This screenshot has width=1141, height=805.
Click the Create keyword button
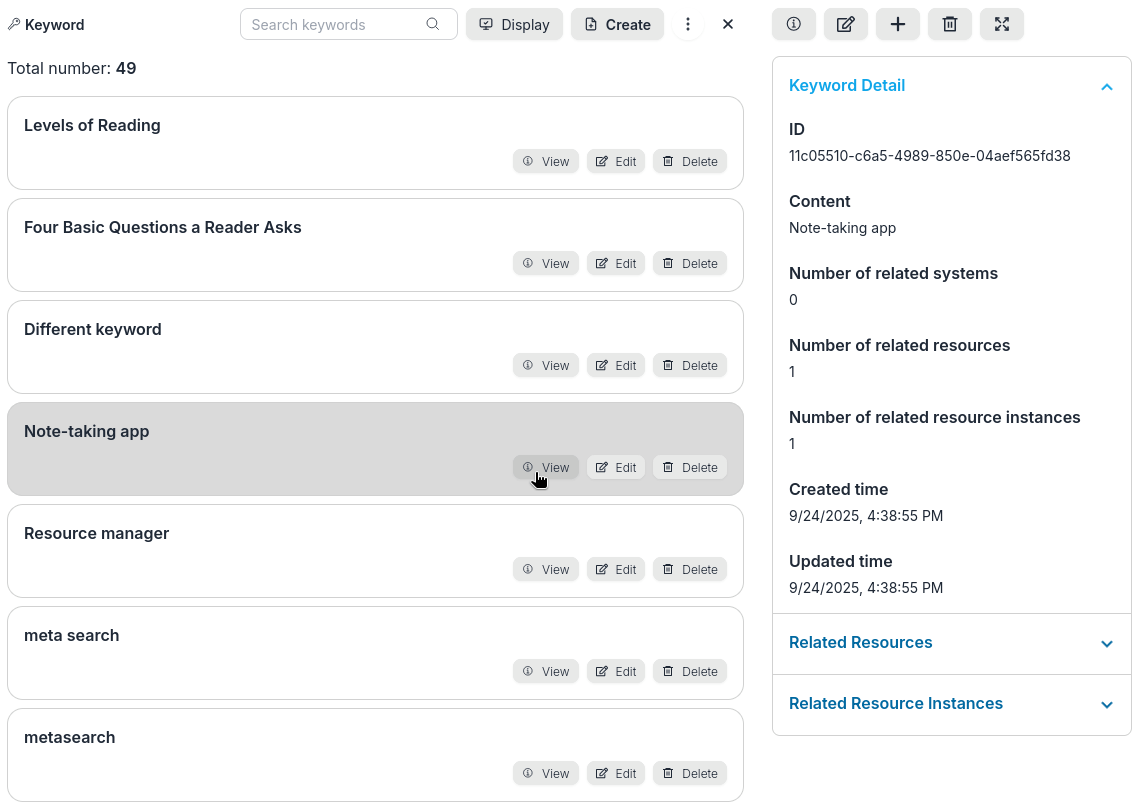(618, 24)
